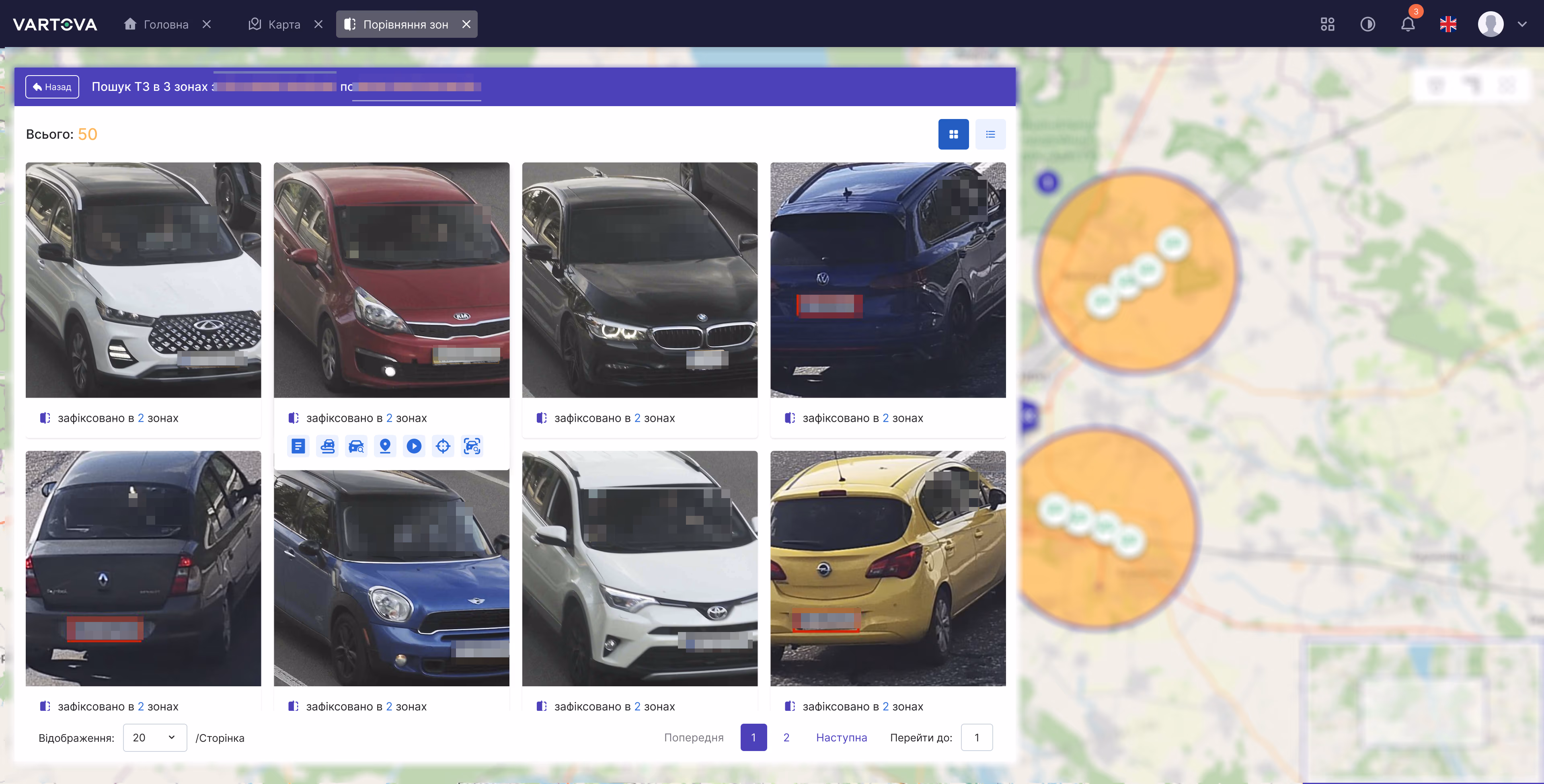Click the framed car scan search icon
Viewport: 1544px width, 784px height.
(472, 446)
